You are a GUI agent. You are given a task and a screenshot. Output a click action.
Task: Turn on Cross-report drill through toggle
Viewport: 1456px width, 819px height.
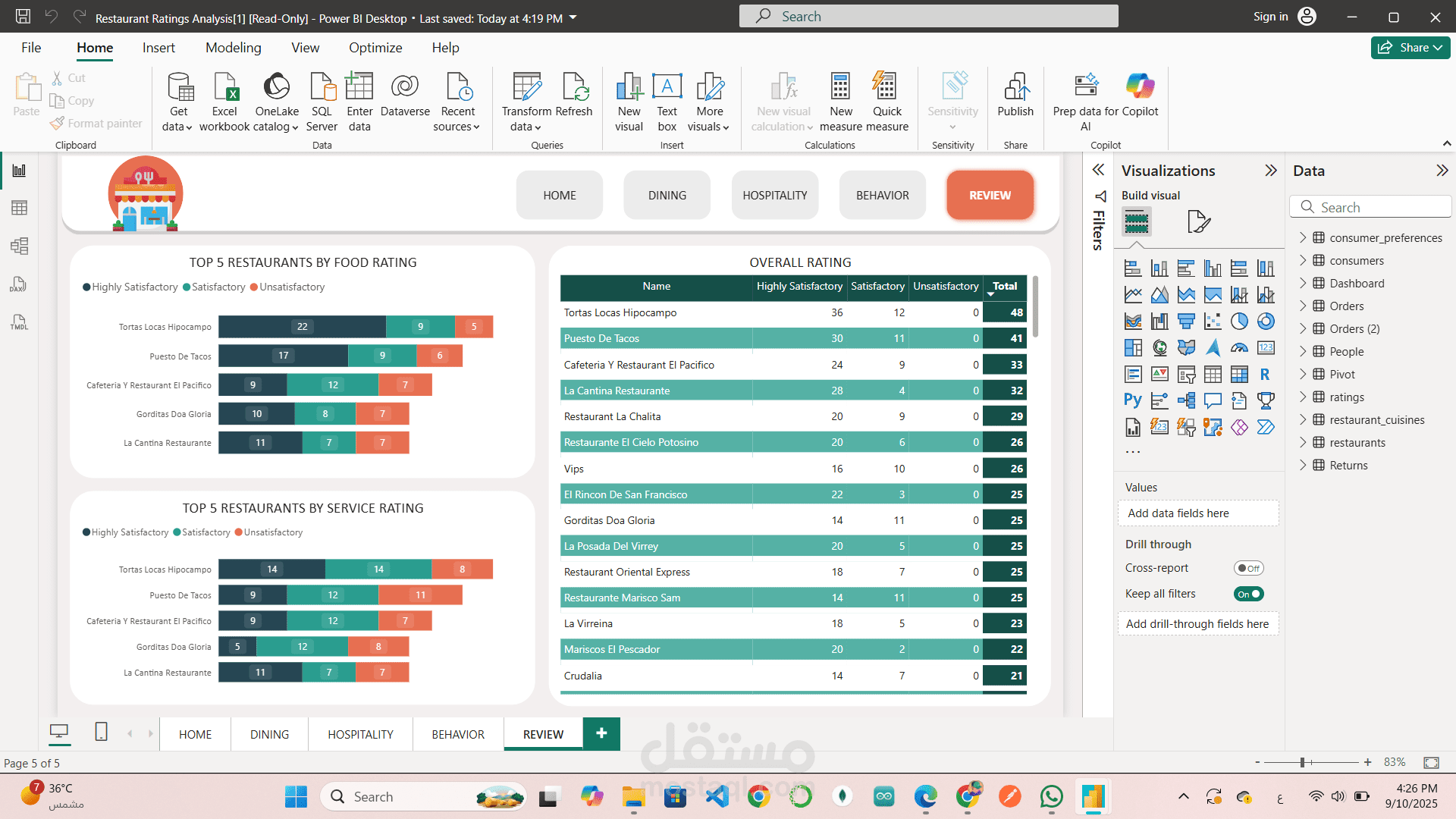coord(1248,568)
